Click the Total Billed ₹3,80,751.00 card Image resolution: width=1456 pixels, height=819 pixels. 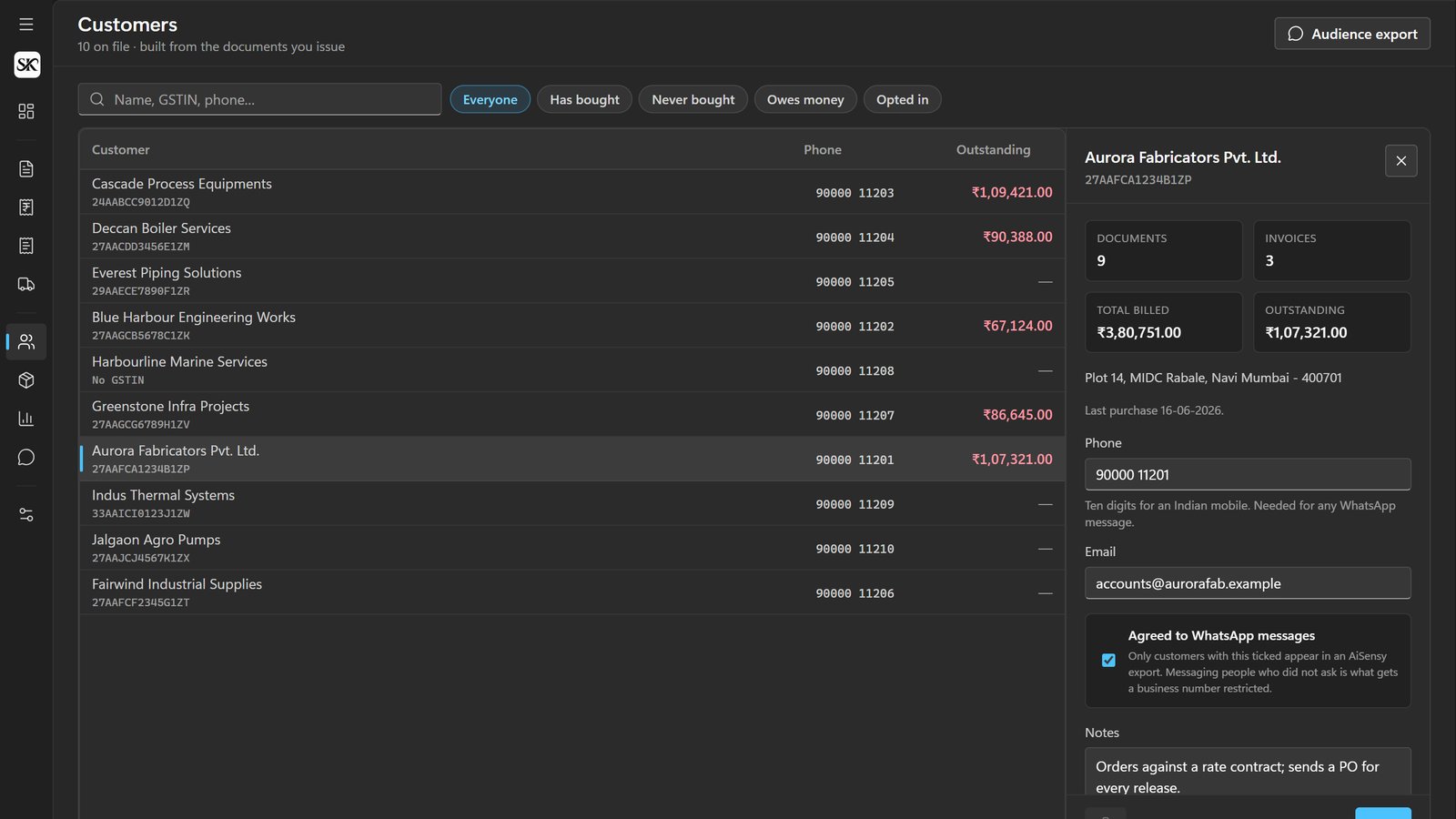[x=1164, y=322]
